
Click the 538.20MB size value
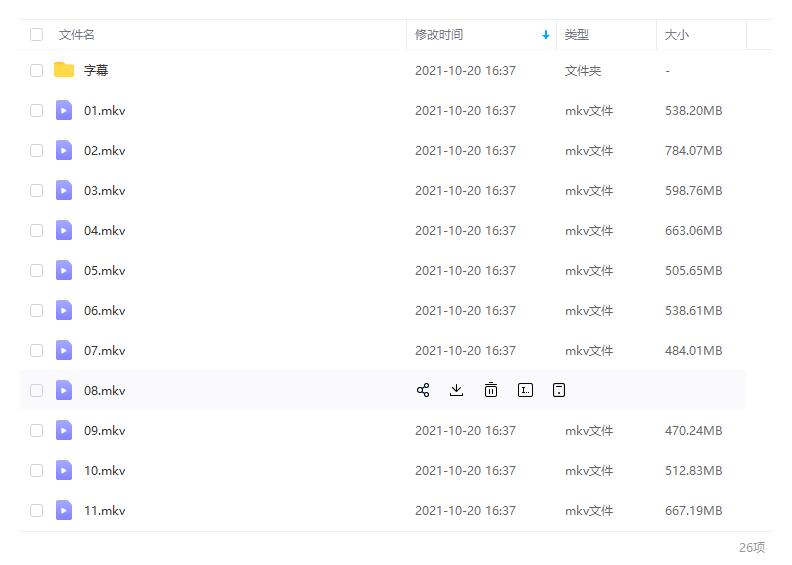(x=694, y=110)
